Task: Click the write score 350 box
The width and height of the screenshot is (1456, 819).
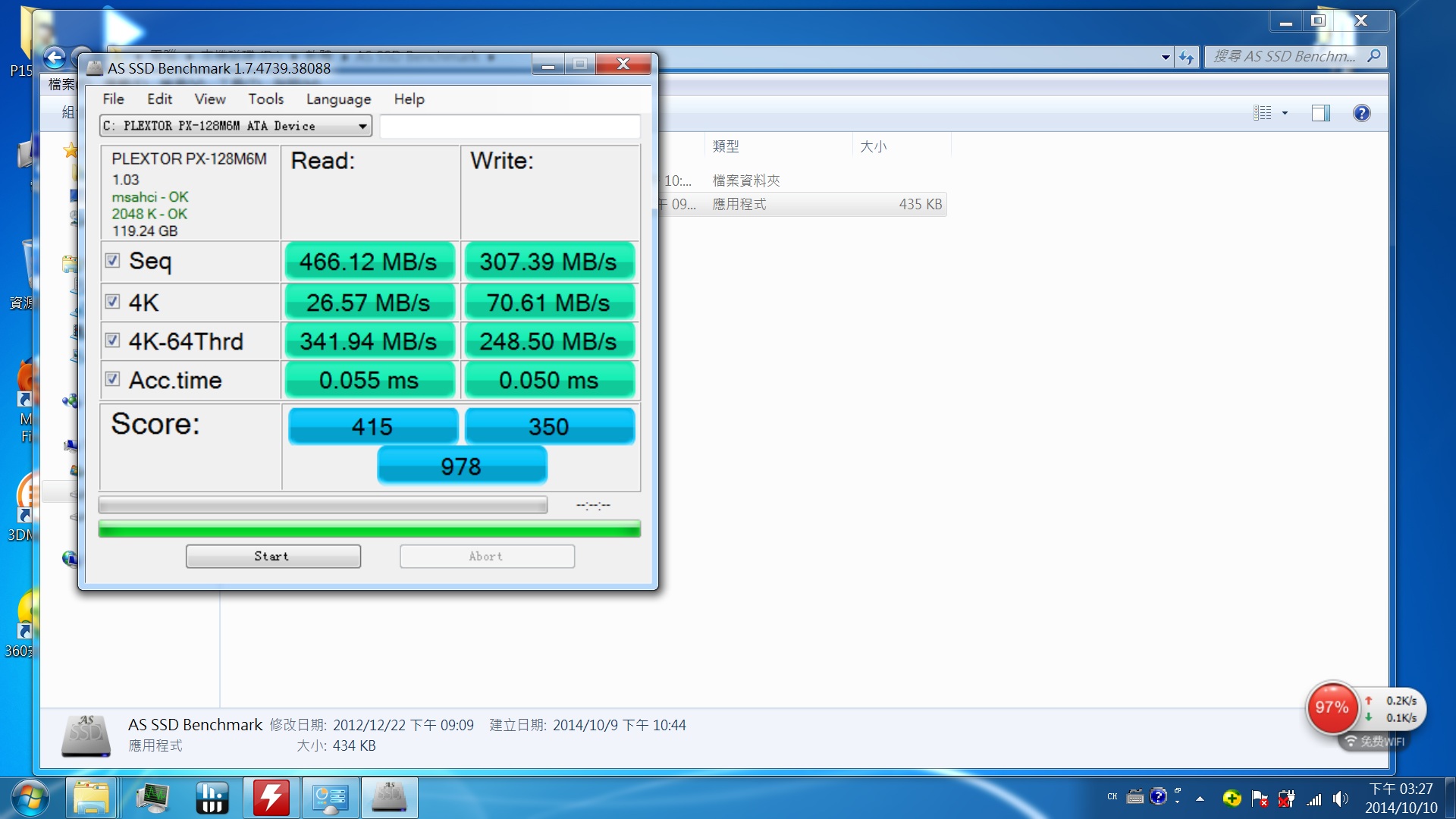Action: point(550,426)
